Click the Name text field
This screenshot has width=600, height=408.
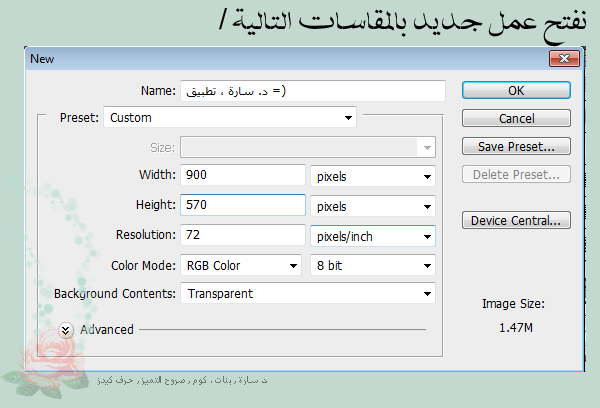click(x=312, y=91)
